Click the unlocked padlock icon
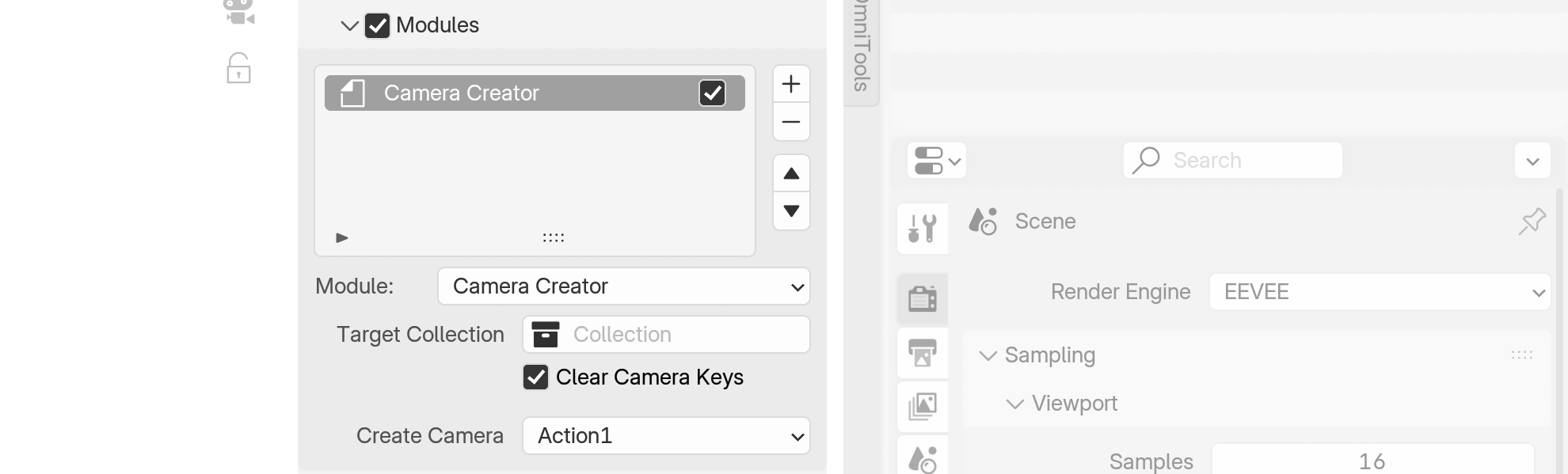1568x474 pixels. pos(238,69)
